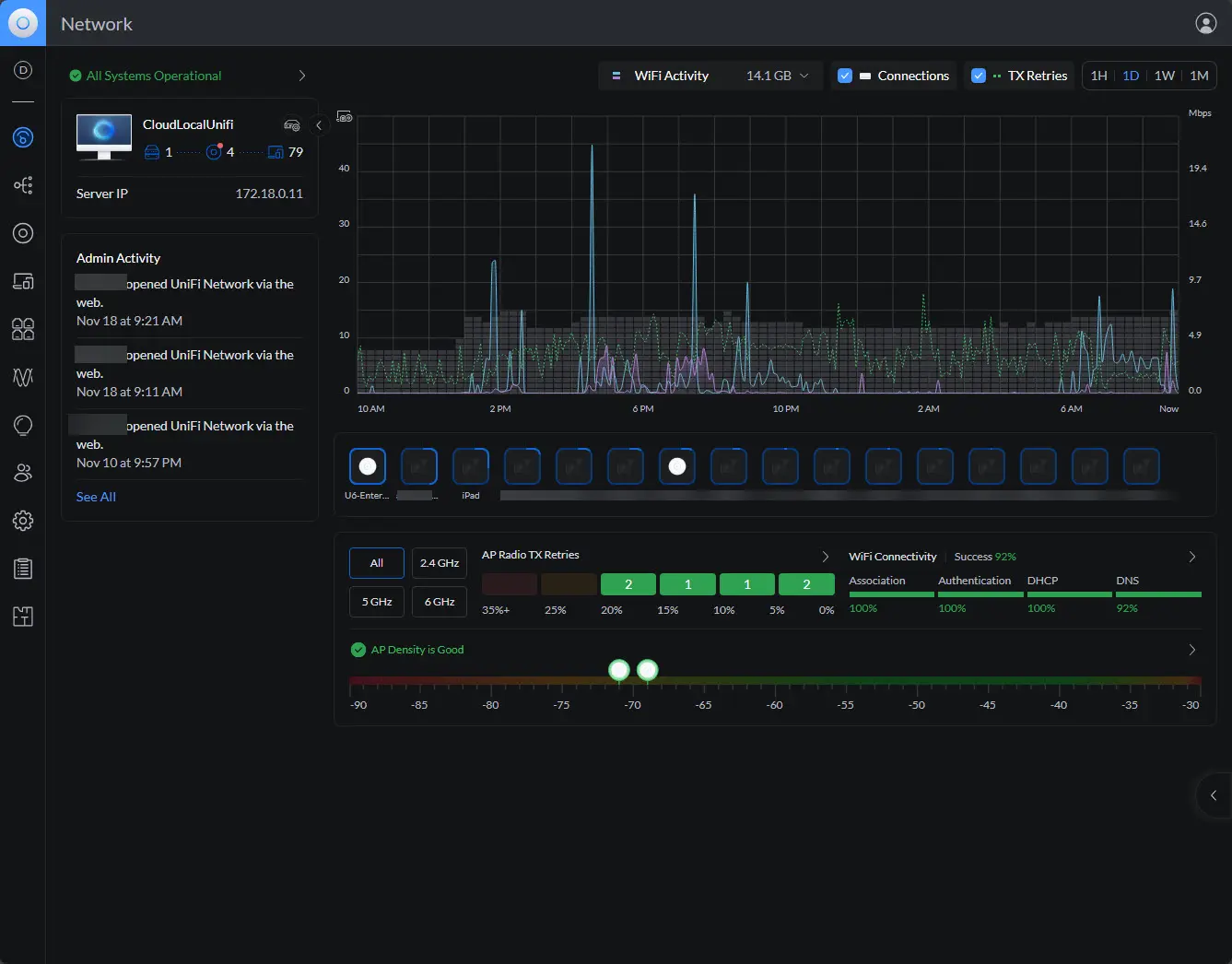Disable the TX Retries overlay checkbox
Screen dimensions: 1232x964
[978, 76]
